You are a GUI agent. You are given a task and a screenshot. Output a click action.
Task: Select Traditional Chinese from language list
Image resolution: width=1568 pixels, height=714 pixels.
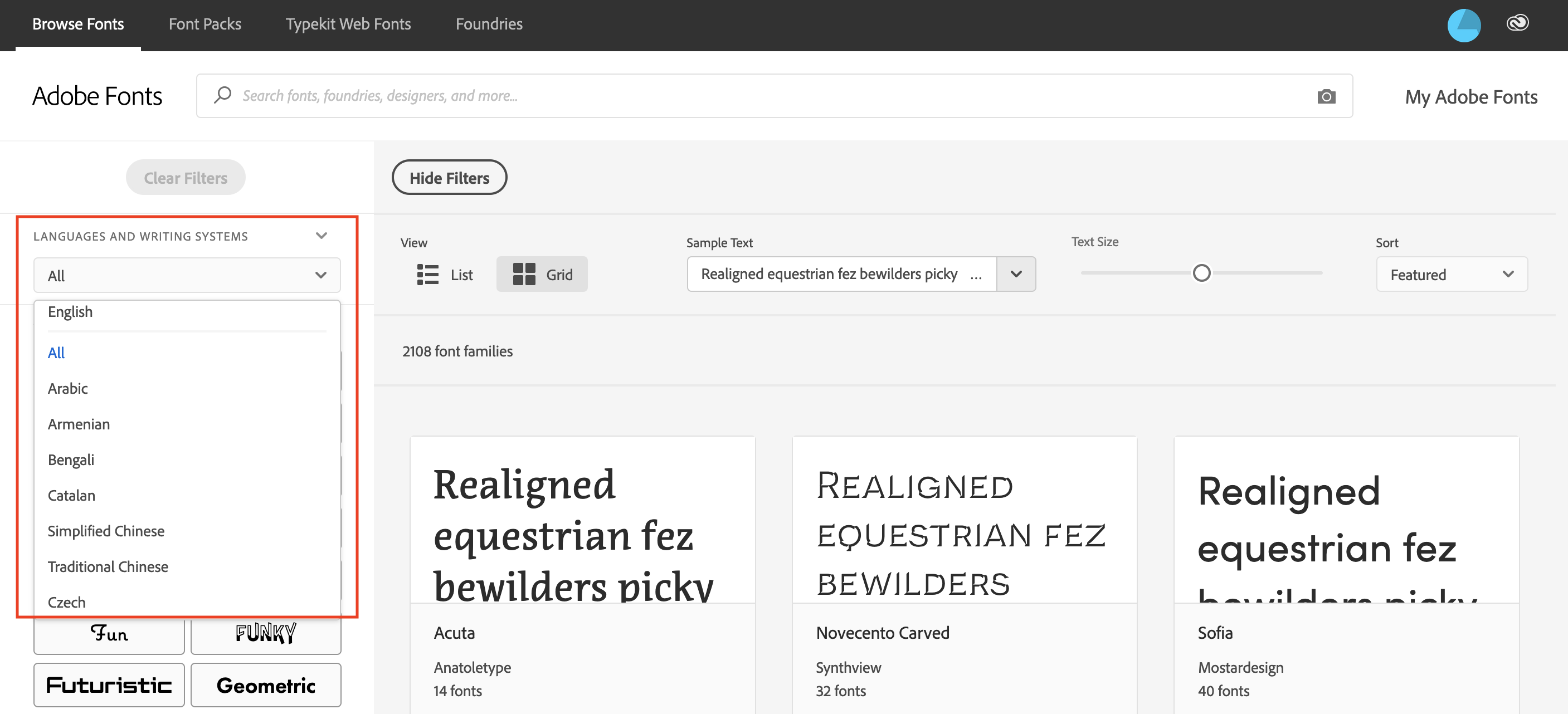(108, 566)
